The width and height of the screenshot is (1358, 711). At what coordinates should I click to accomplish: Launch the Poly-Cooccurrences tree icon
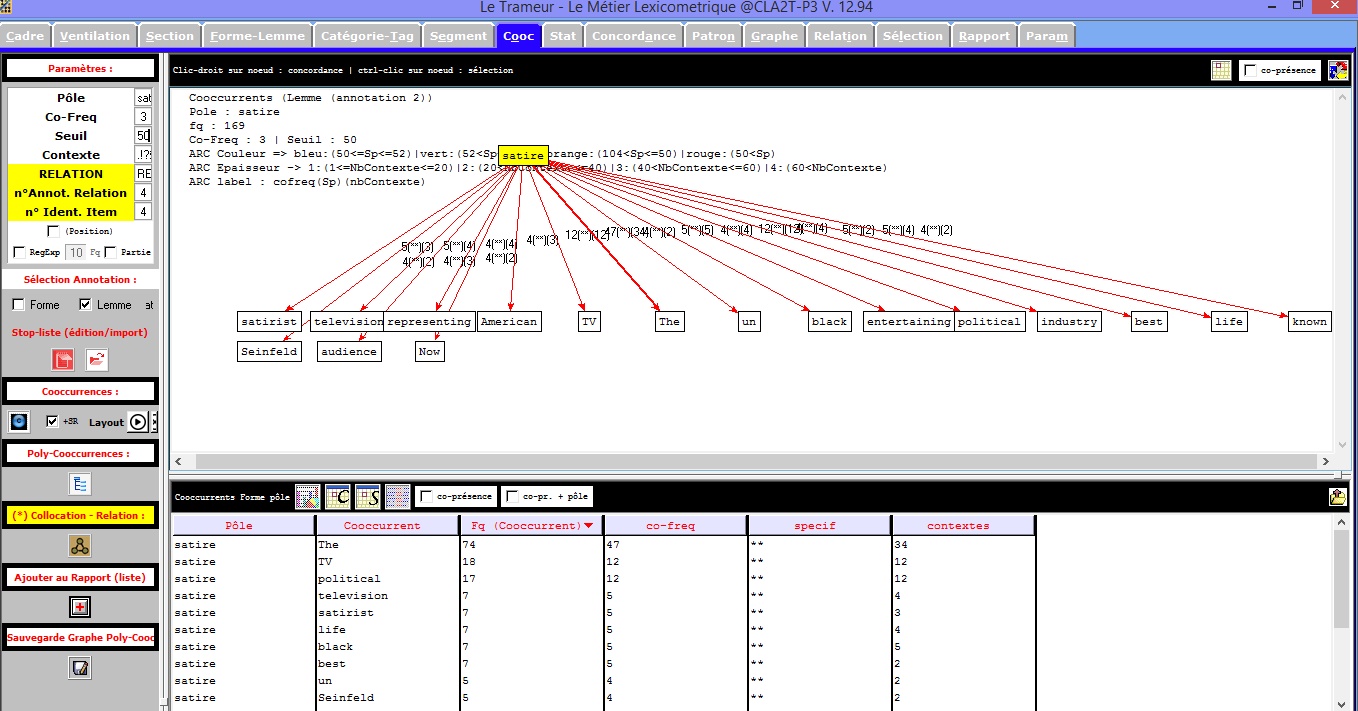click(80, 485)
